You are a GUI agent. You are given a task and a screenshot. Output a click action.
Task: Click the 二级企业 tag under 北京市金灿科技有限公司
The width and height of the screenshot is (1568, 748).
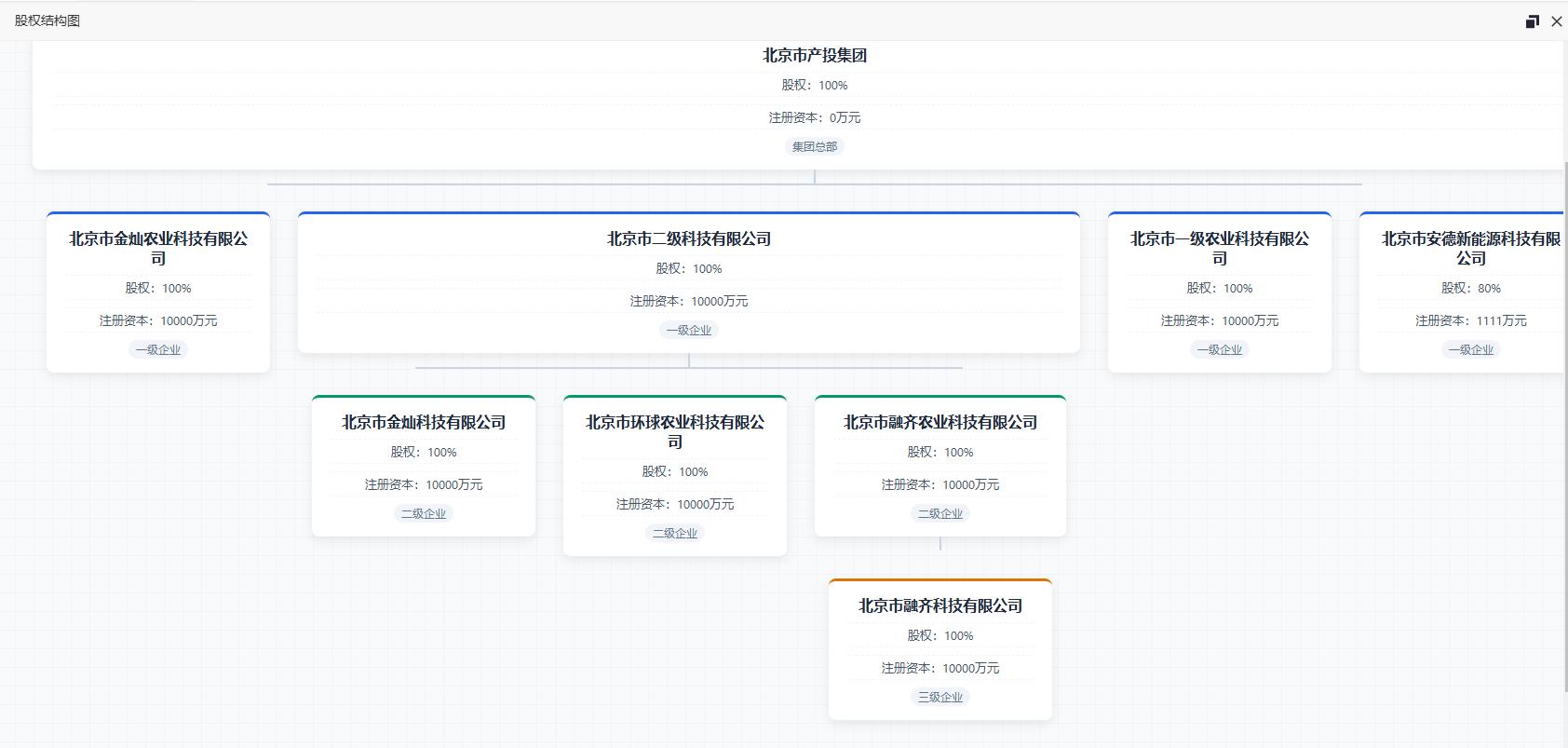423,513
